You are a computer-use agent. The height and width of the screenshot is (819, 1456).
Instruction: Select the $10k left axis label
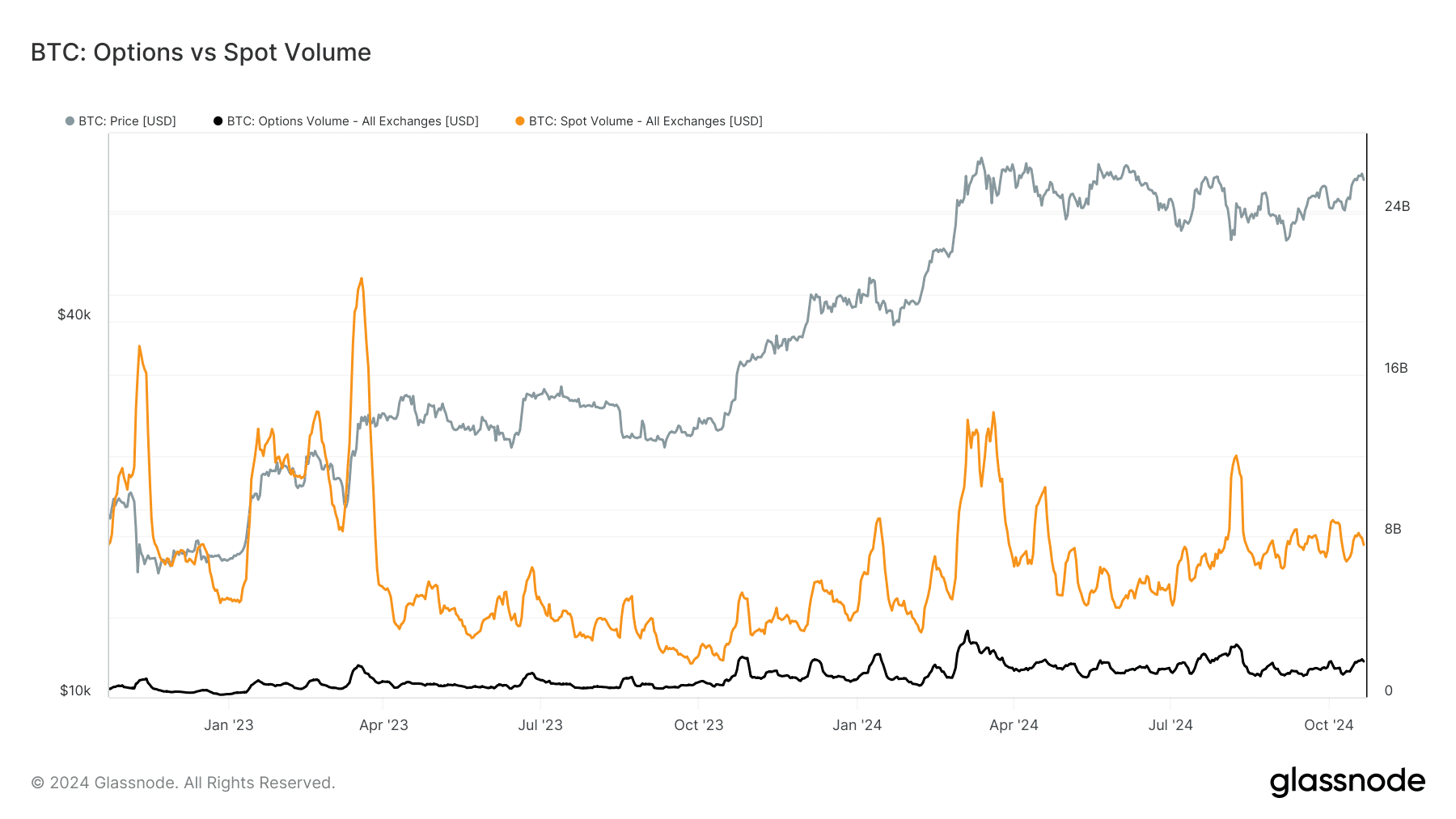pos(75,690)
